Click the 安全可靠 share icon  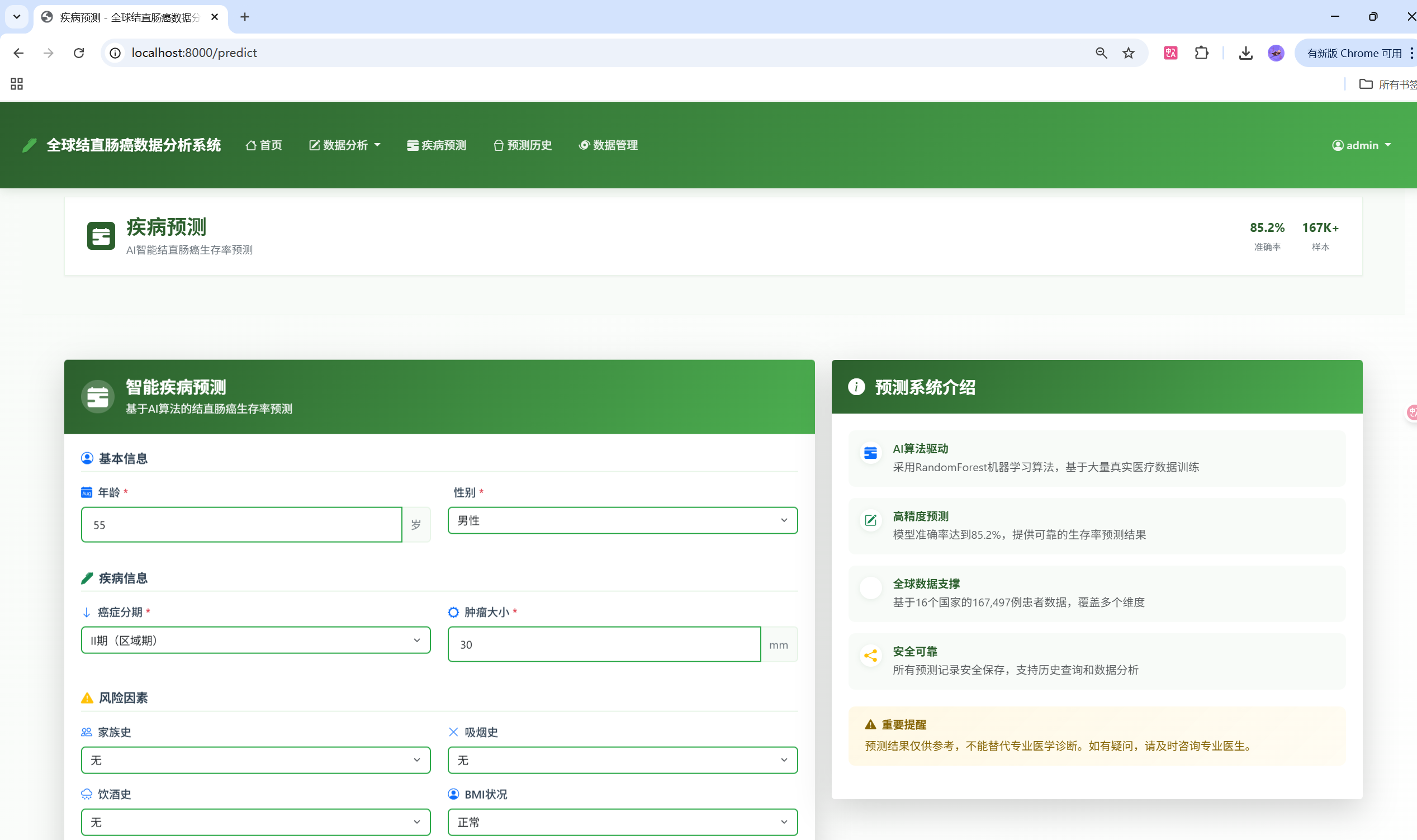(870, 656)
